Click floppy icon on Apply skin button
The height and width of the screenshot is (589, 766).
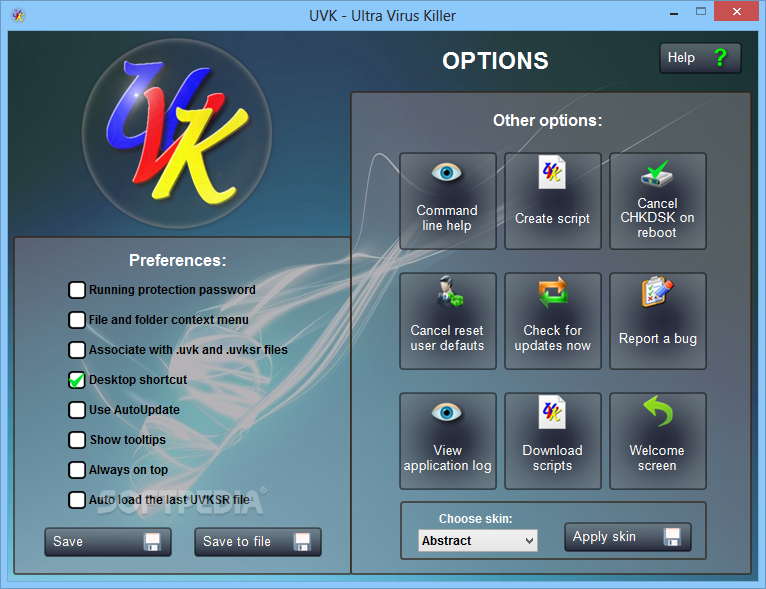(672, 537)
